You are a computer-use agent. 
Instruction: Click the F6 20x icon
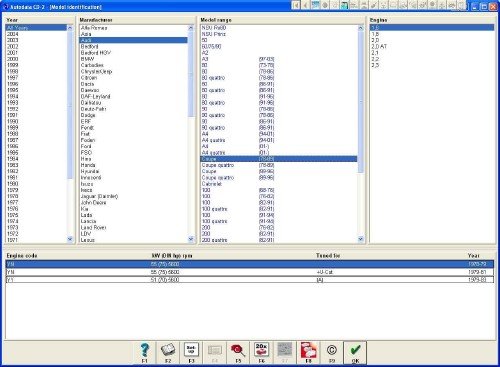(x=261, y=352)
